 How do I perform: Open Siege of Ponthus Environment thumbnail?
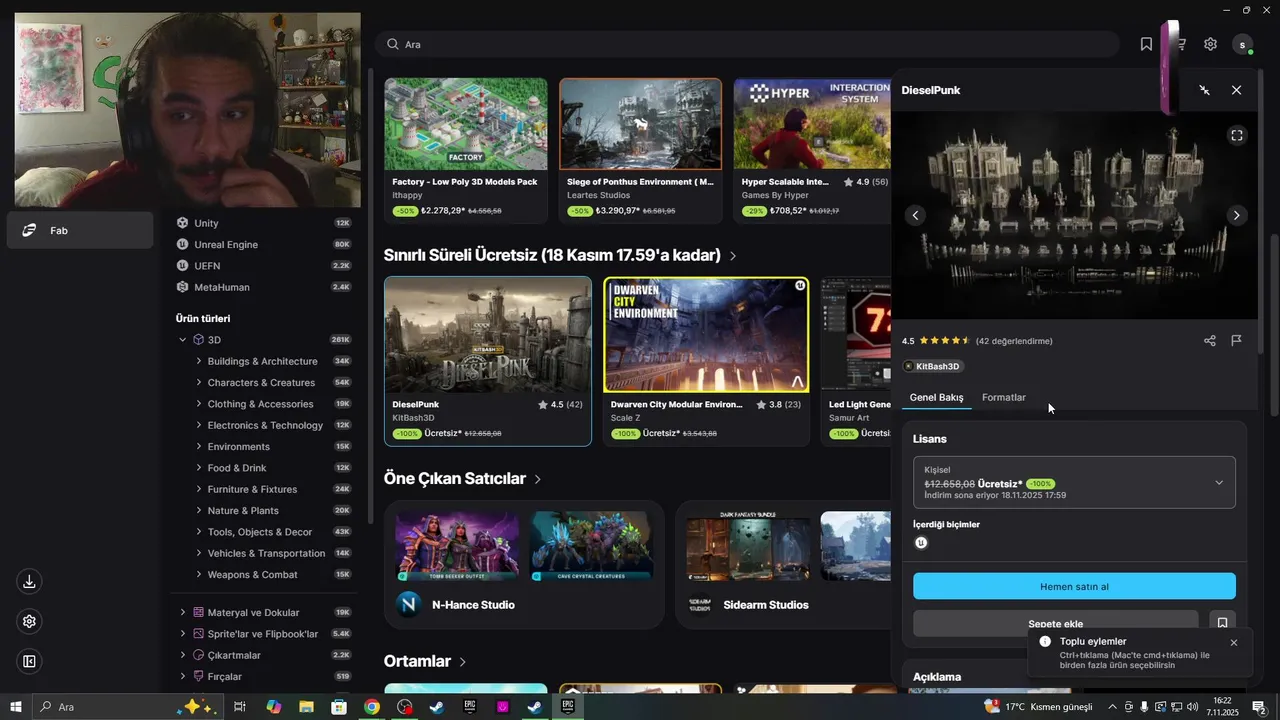[640, 124]
